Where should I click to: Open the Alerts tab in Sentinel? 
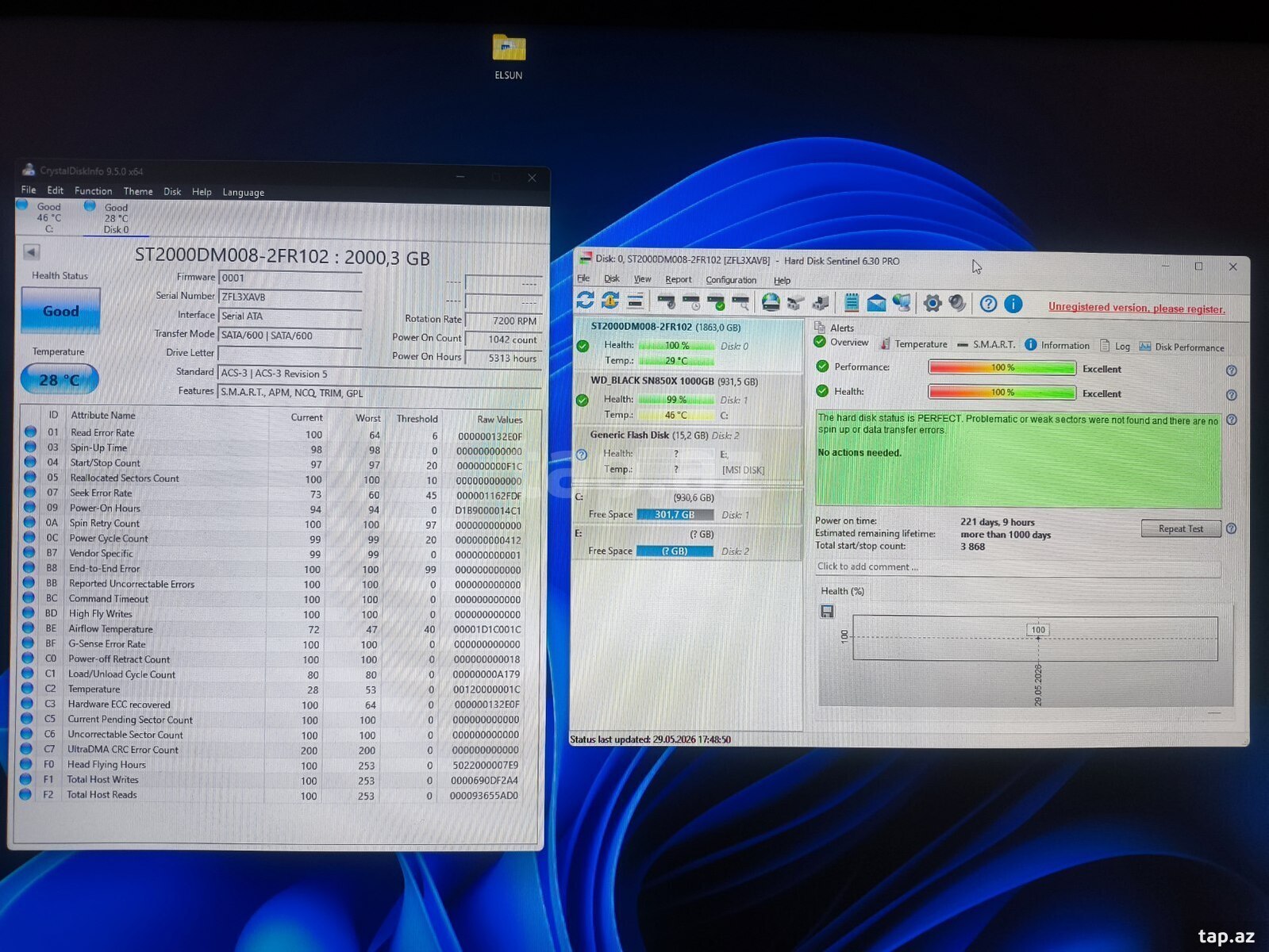pyautogui.click(x=834, y=328)
